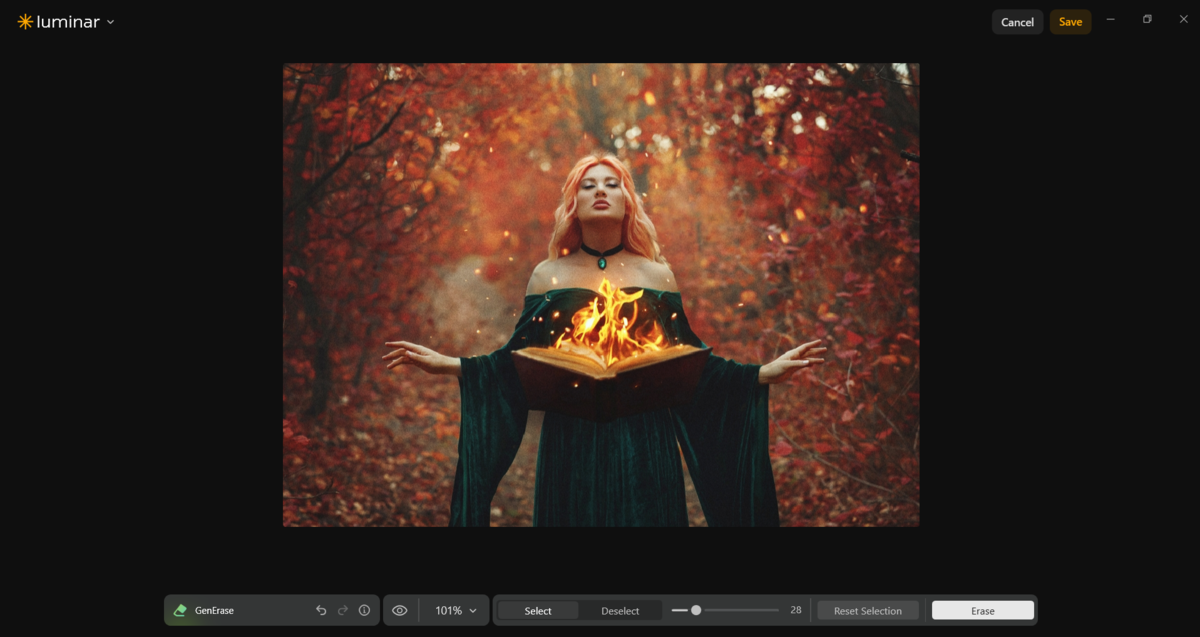Switch to Select mode
This screenshot has width=1200, height=637.
click(538, 610)
